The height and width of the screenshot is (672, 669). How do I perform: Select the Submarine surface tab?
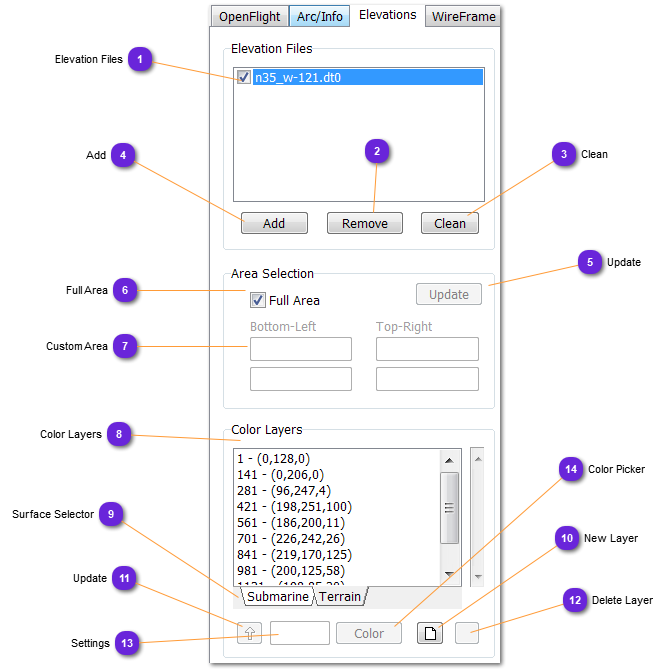[x=278, y=597]
